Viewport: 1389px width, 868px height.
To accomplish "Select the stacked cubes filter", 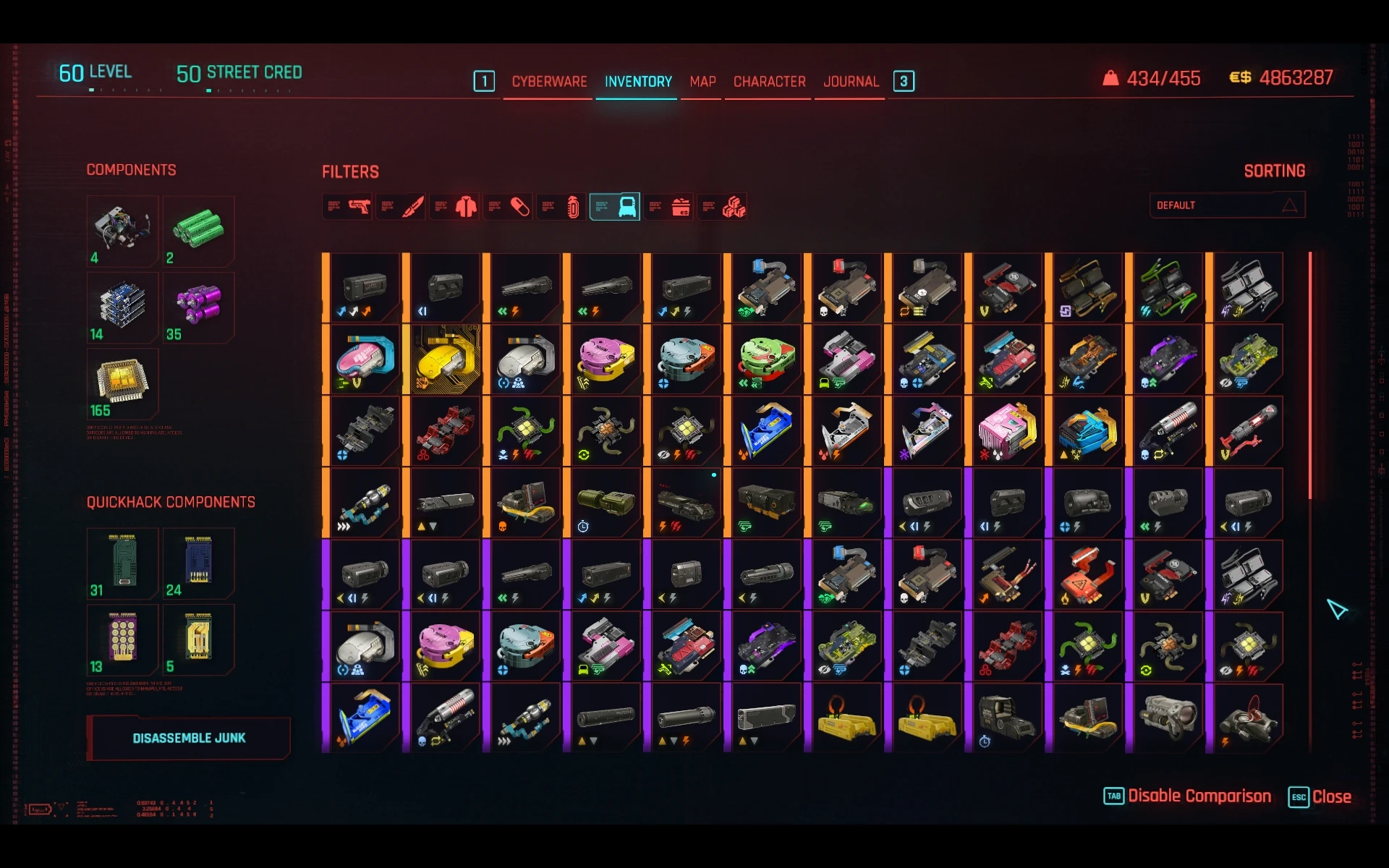I will (x=723, y=208).
